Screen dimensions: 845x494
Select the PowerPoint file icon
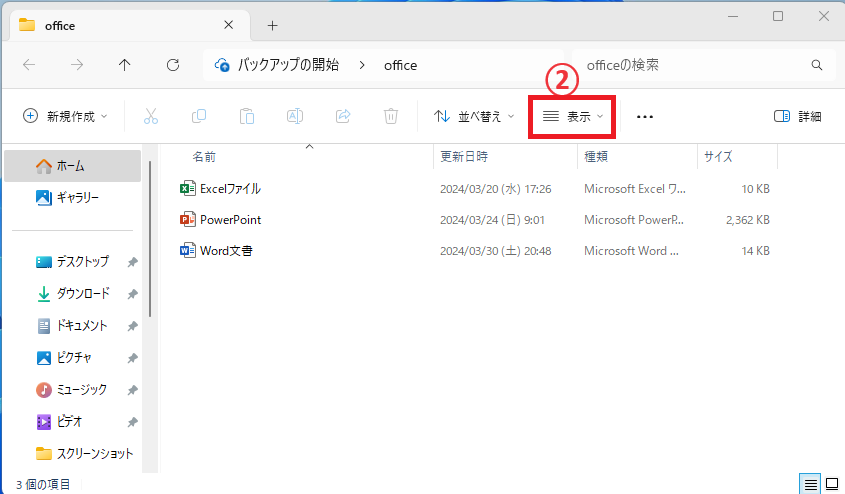point(188,219)
